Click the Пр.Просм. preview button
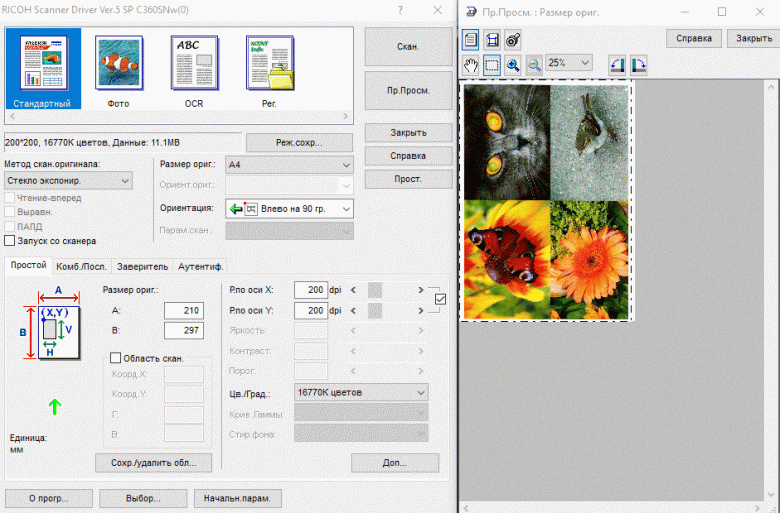The height and width of the screenshot is (513, 780). tap(408, 91)
